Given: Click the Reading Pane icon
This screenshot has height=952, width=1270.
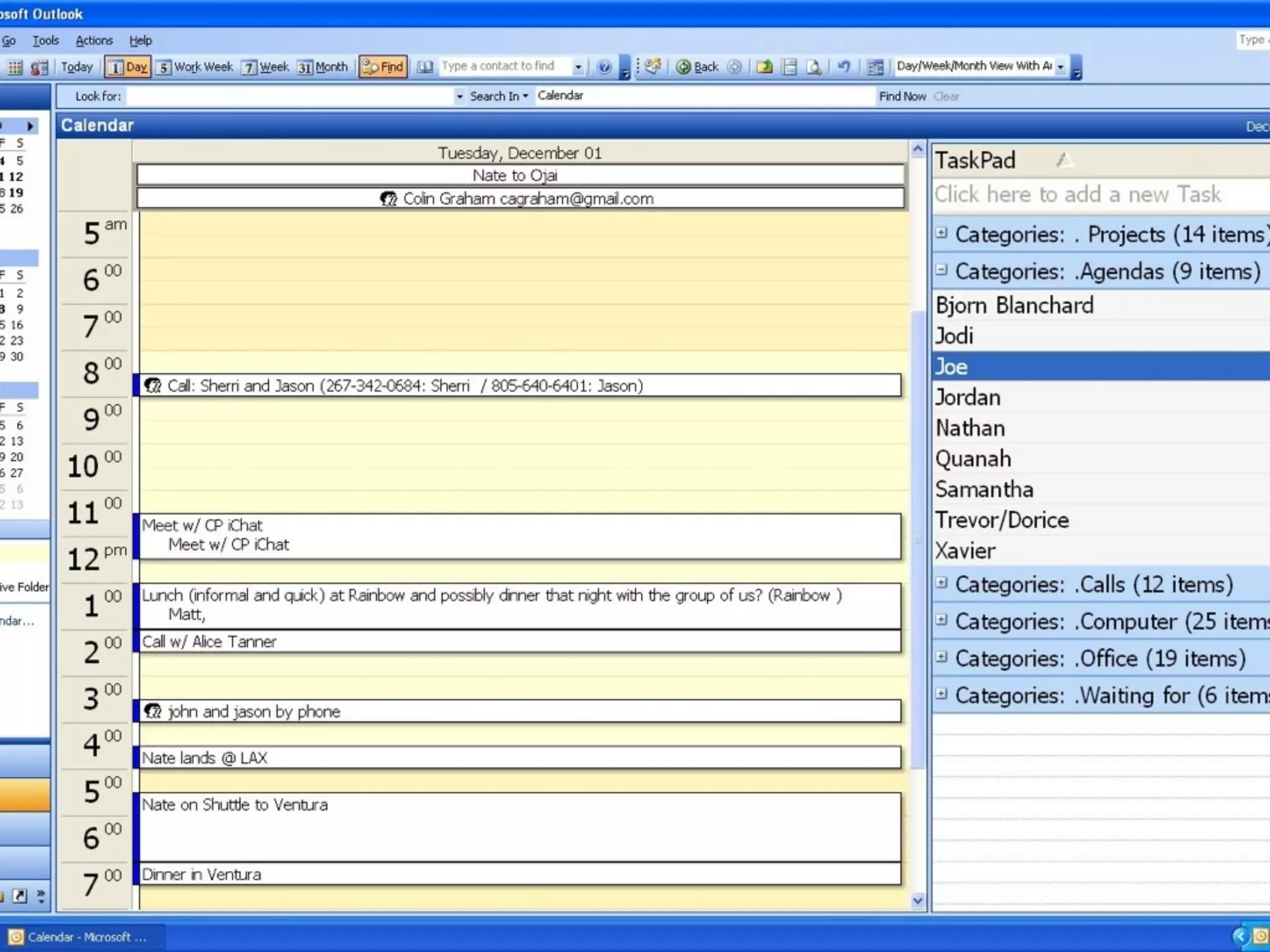Looking at the screenshot, I should click(789, 67).
